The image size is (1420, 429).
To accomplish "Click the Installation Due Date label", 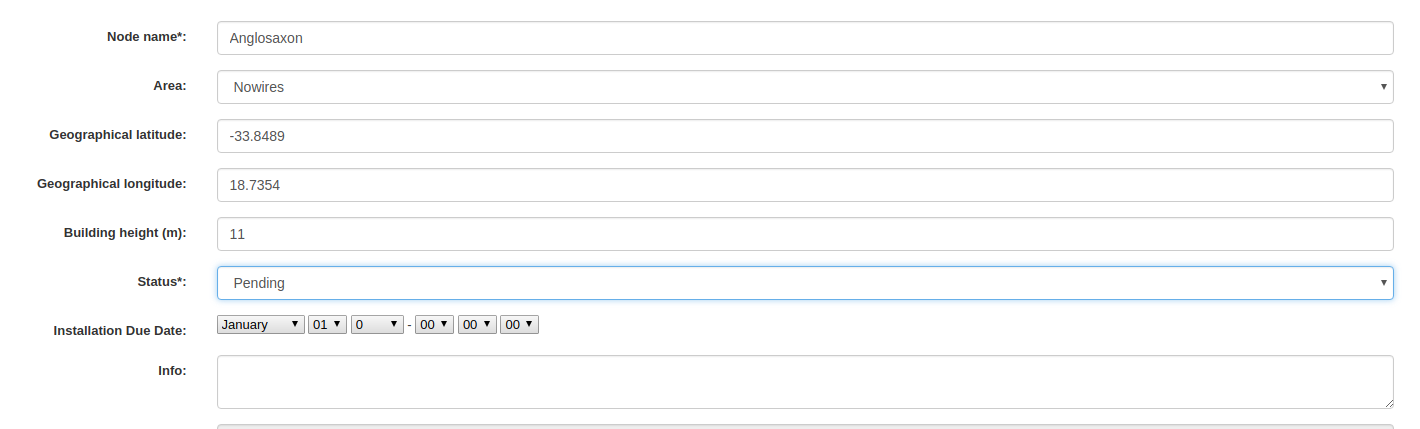I will coord(120,330).
